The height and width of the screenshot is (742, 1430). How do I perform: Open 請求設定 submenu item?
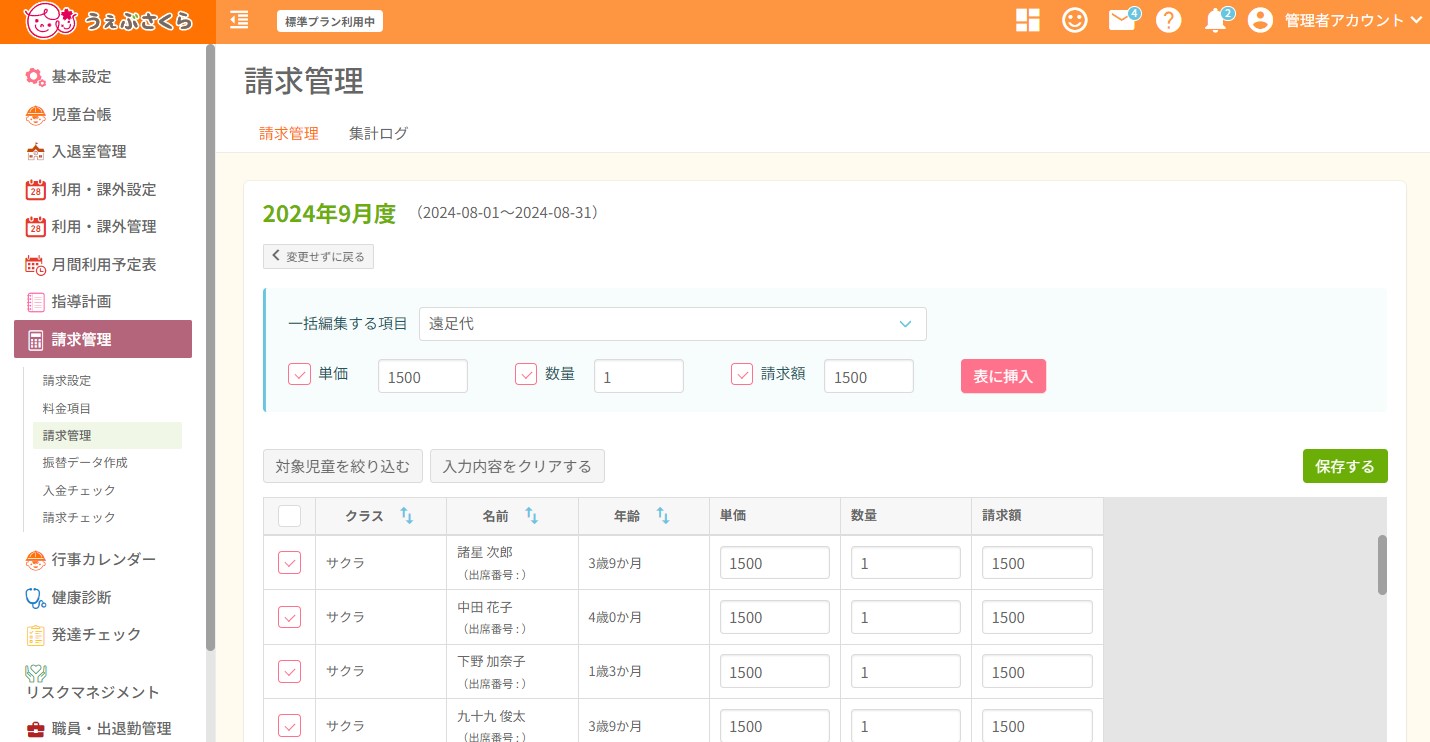click(67, 381)
